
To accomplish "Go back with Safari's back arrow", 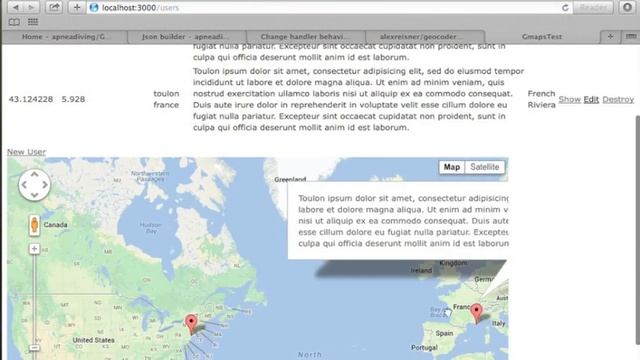I will [x=16, y=7].
